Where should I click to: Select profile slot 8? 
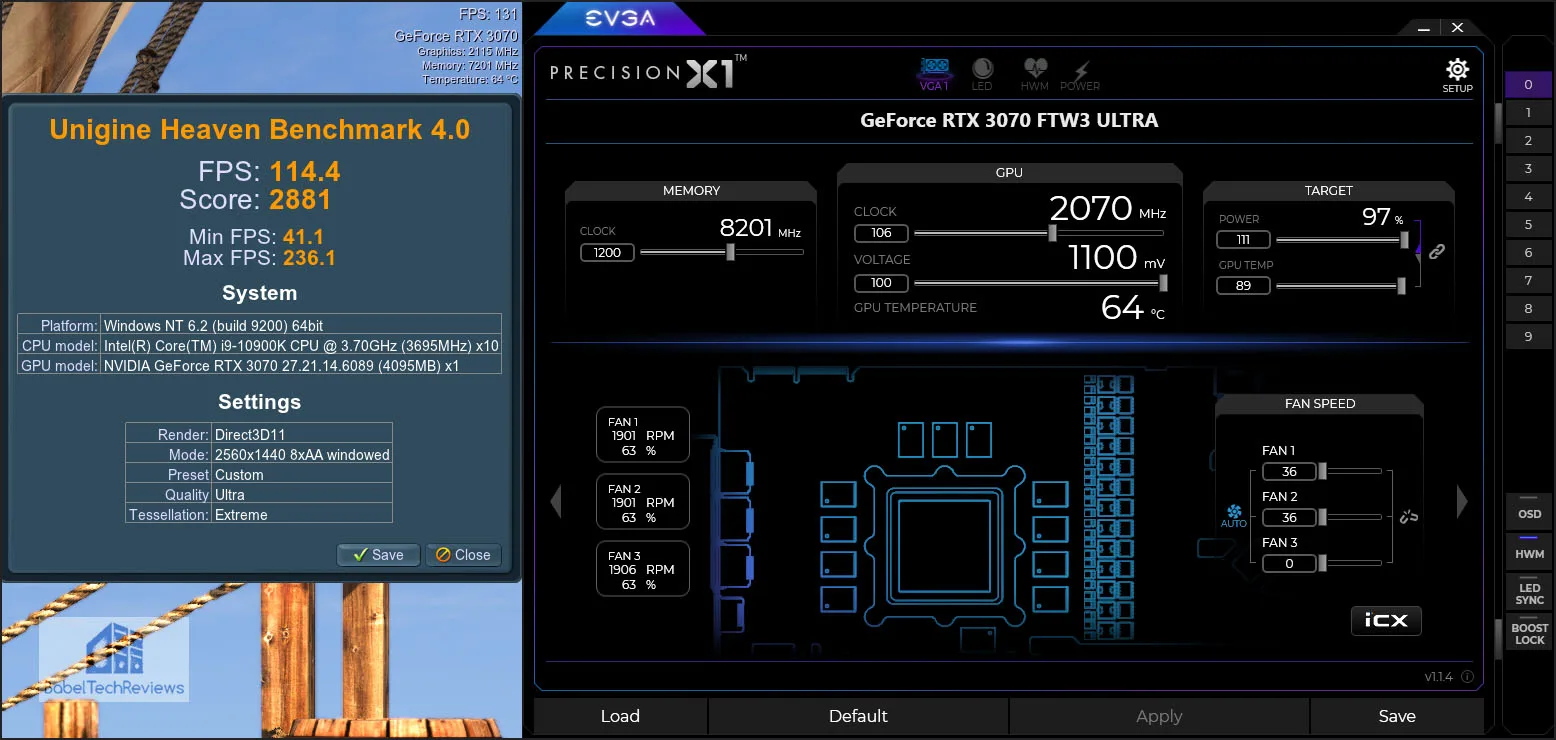(x=1528, y=309)
